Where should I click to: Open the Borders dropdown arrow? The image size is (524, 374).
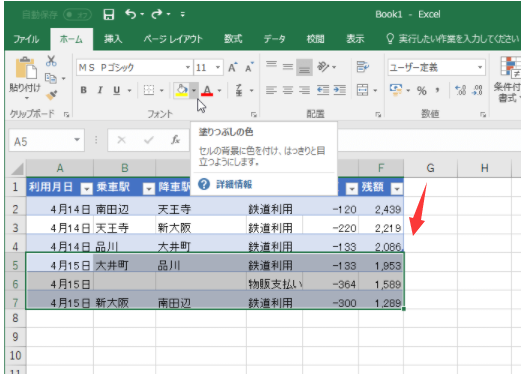point(162,91)
